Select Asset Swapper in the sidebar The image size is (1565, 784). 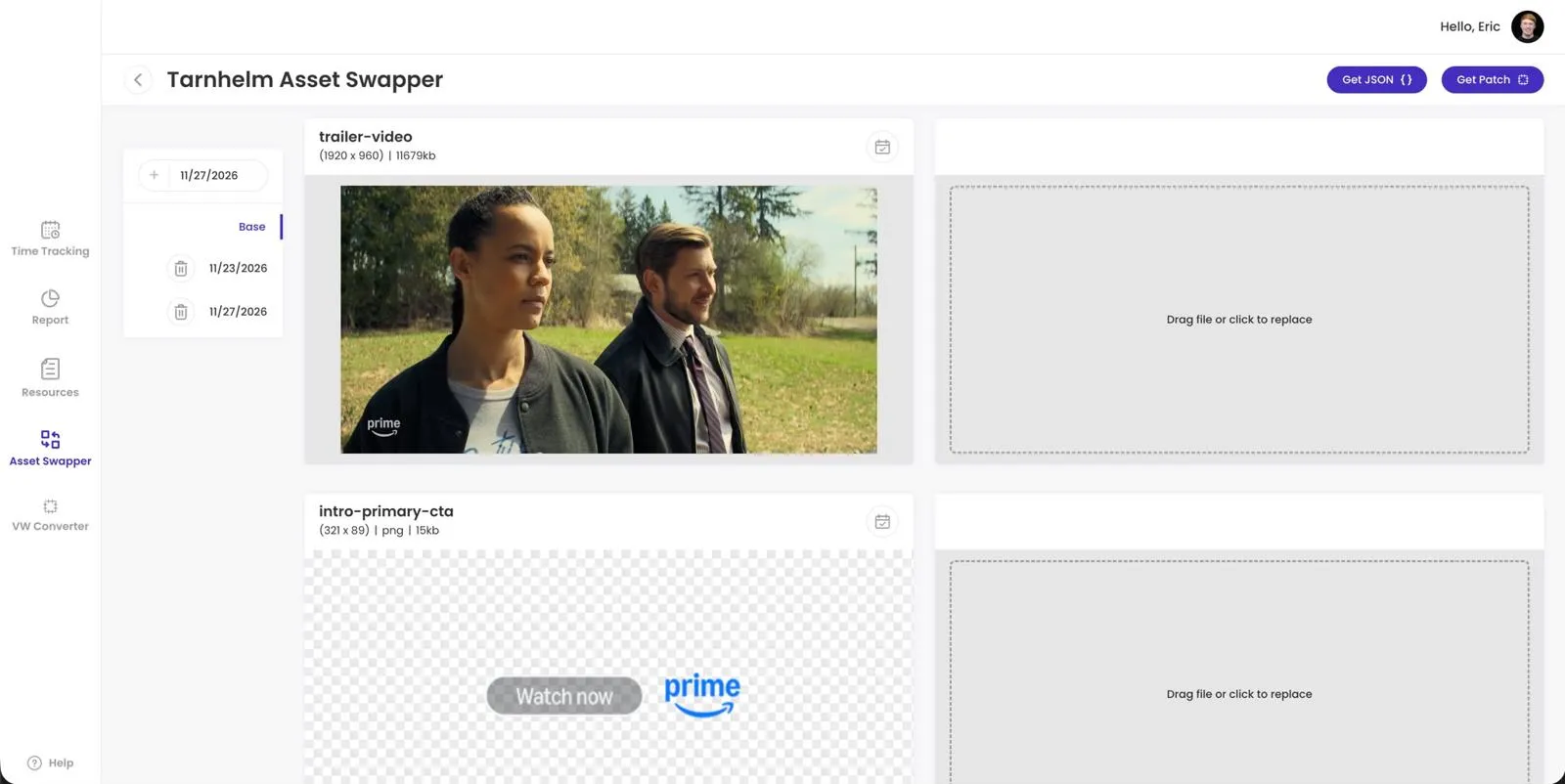click(50, 449)
